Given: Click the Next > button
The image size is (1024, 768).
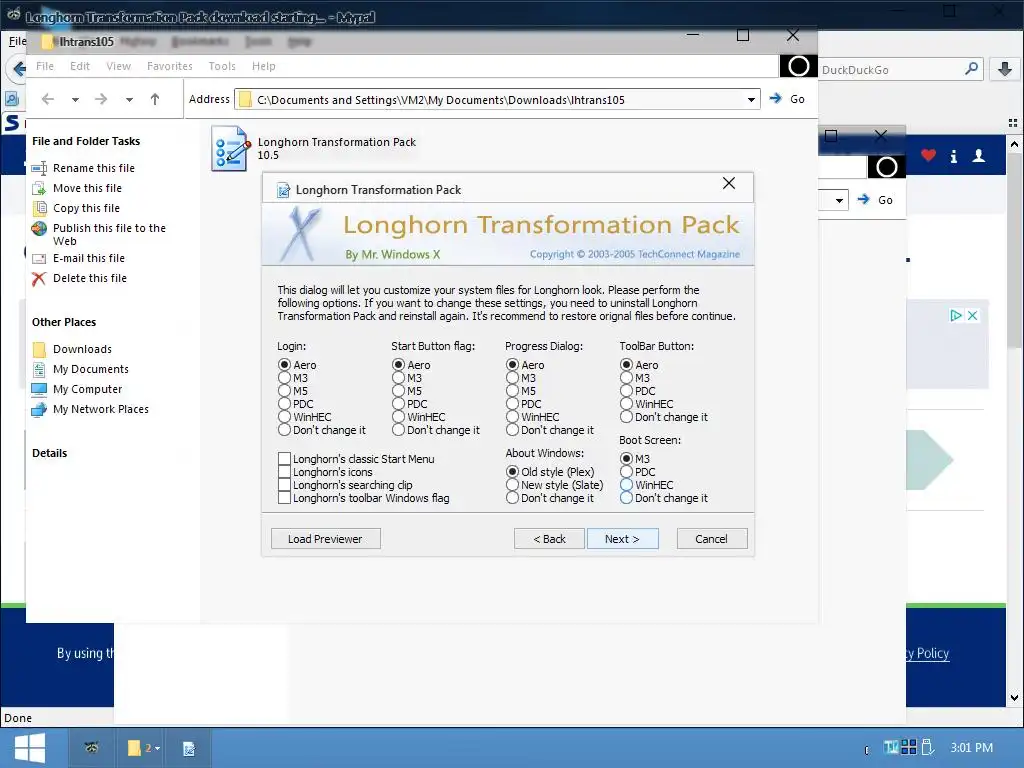Looking at the screenshot, I should pos(622,539).
